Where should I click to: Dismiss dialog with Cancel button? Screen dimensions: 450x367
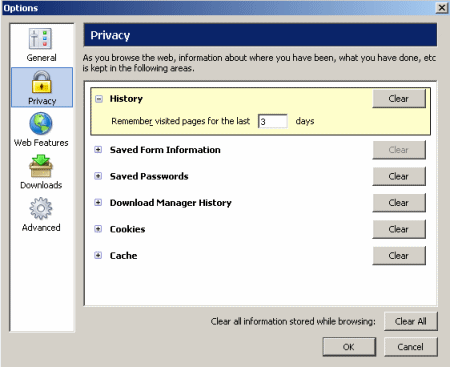point(411,347)
